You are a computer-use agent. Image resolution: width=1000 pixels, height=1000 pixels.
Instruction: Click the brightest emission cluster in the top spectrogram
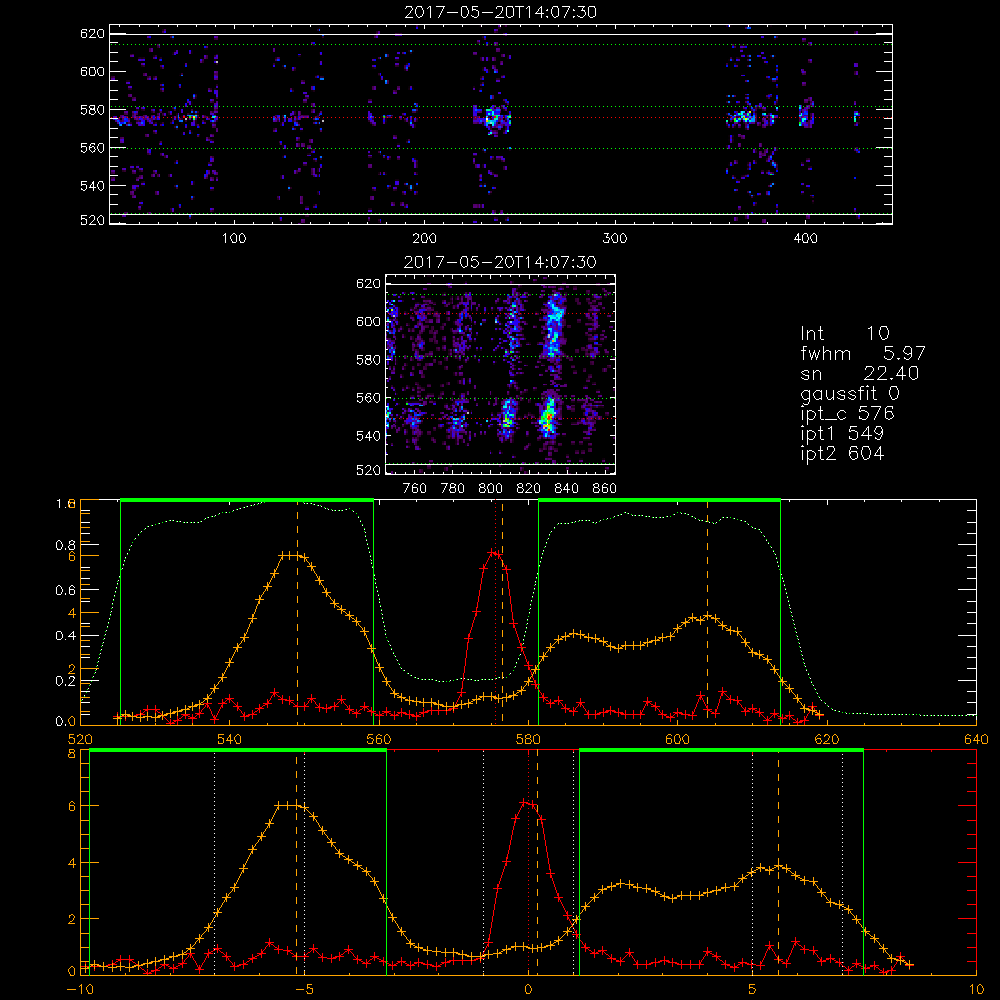pyautogui.click(x=491, y=119)
